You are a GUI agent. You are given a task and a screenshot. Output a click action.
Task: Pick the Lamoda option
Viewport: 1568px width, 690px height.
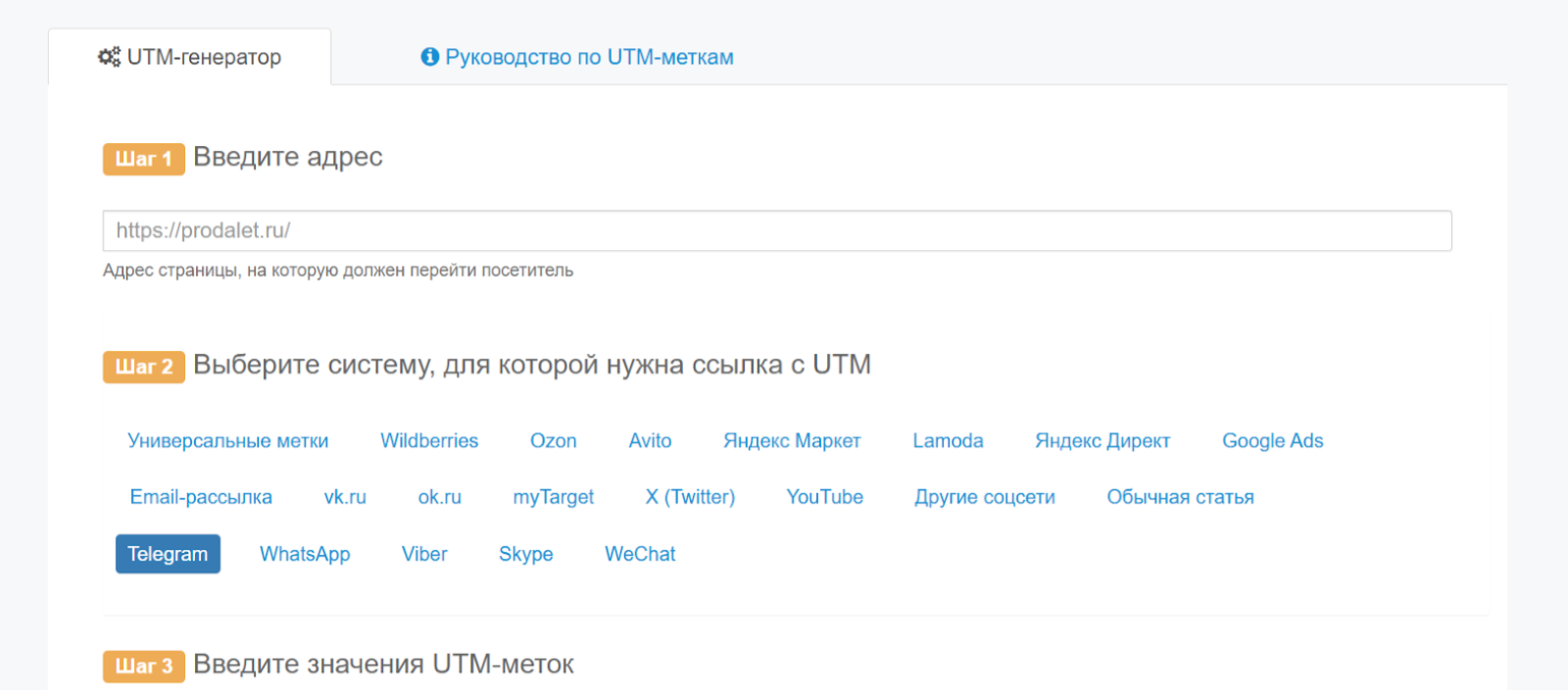[948, 441]
